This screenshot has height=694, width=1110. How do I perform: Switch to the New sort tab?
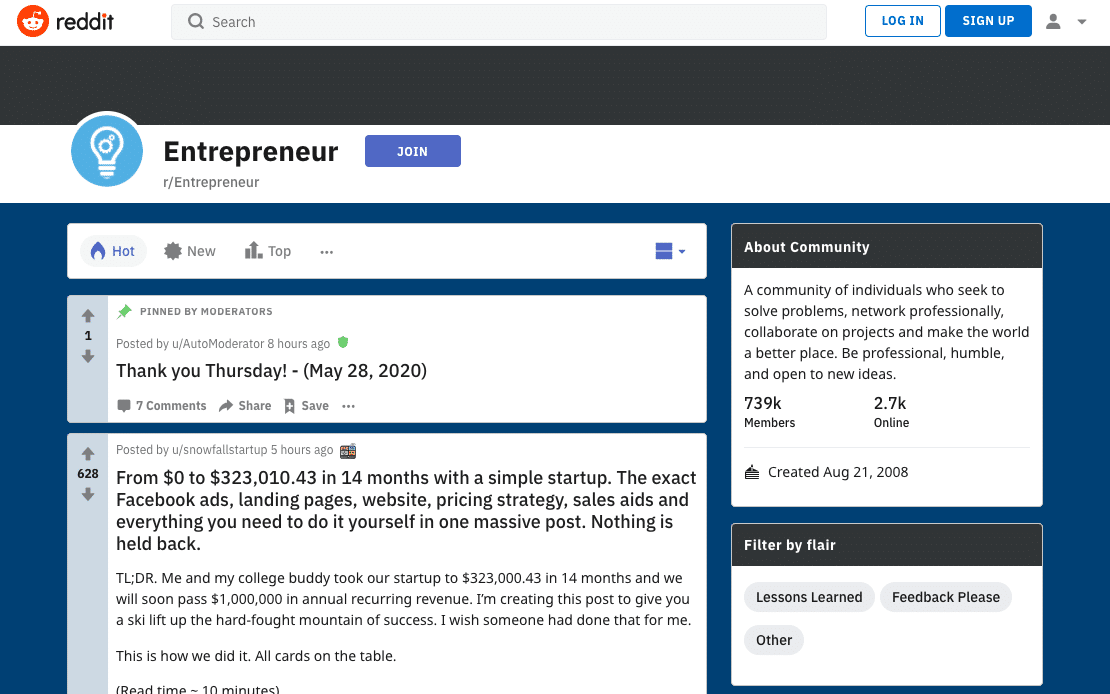189,251
